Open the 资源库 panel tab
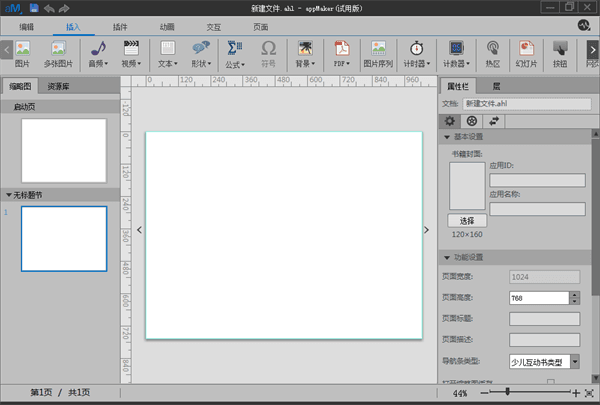 click(x=59, y=87)
